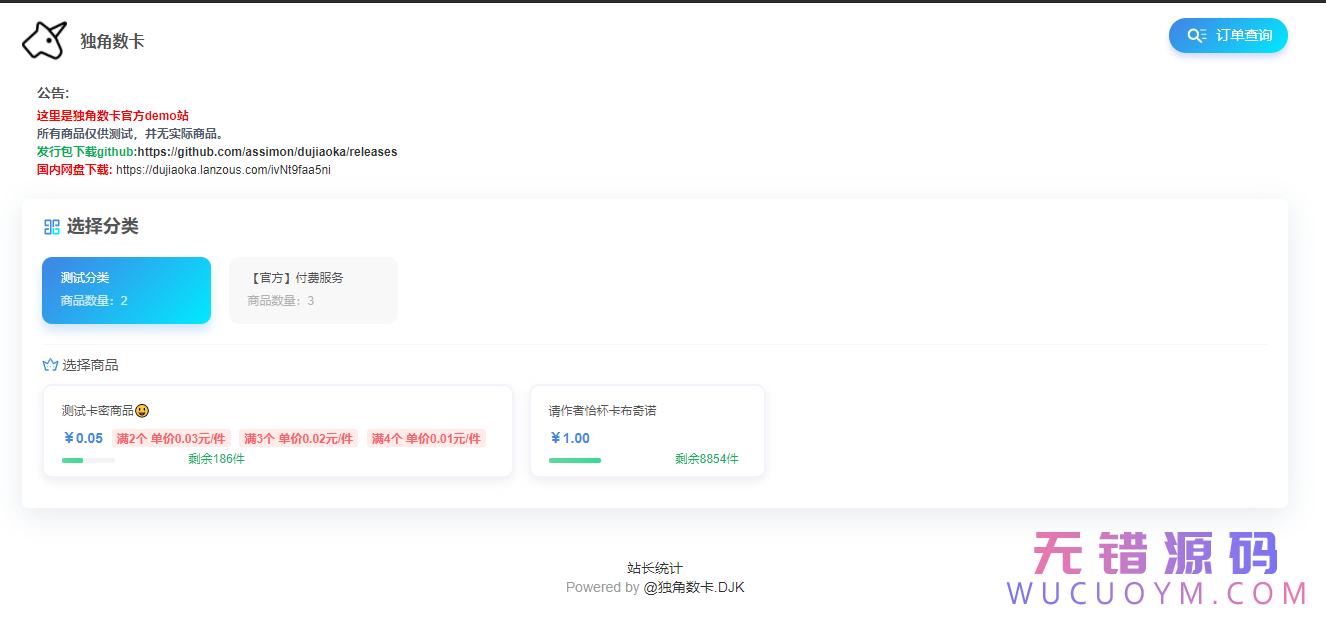
Task: Click the stock progress bar of 测试卡密商品
Action: pos(88,460)
